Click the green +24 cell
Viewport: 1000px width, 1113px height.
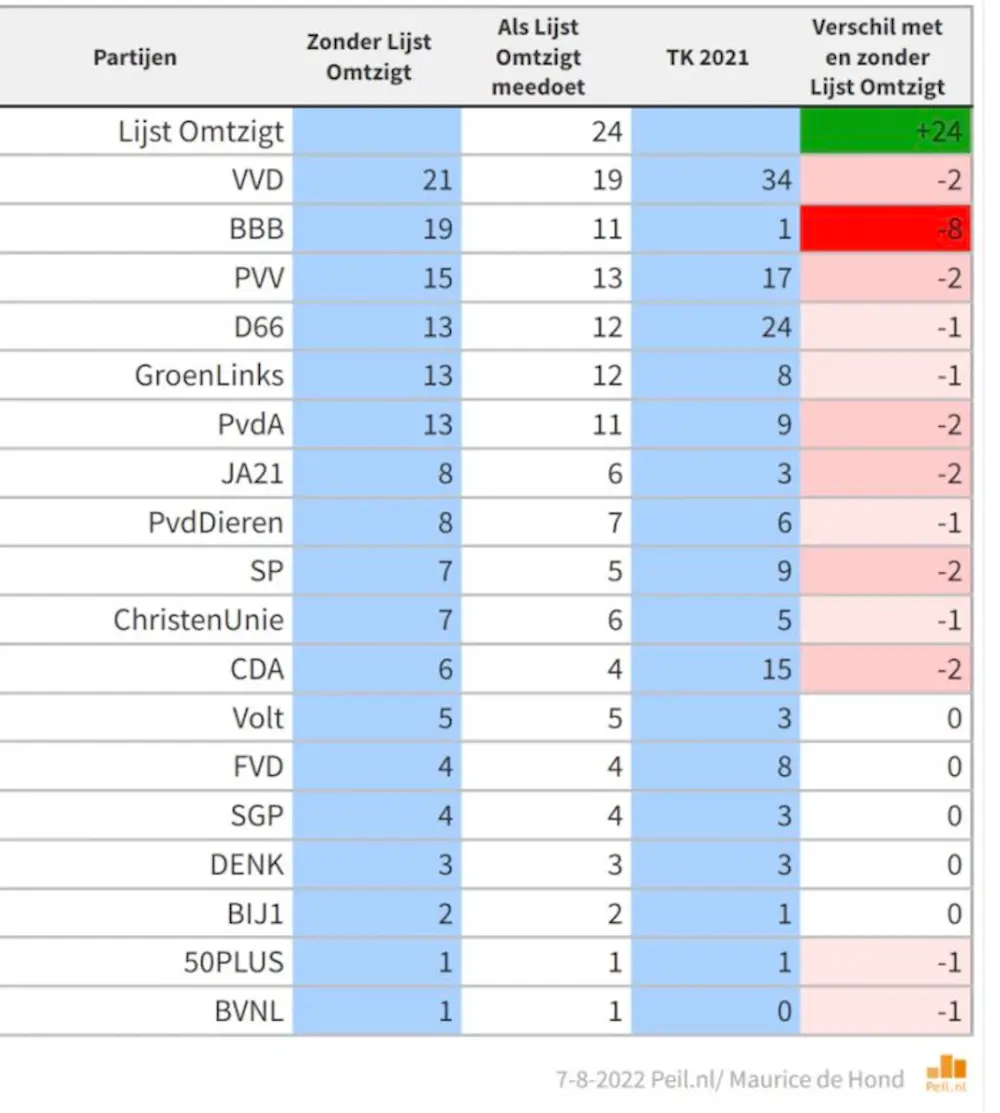(x=886, y=131)
